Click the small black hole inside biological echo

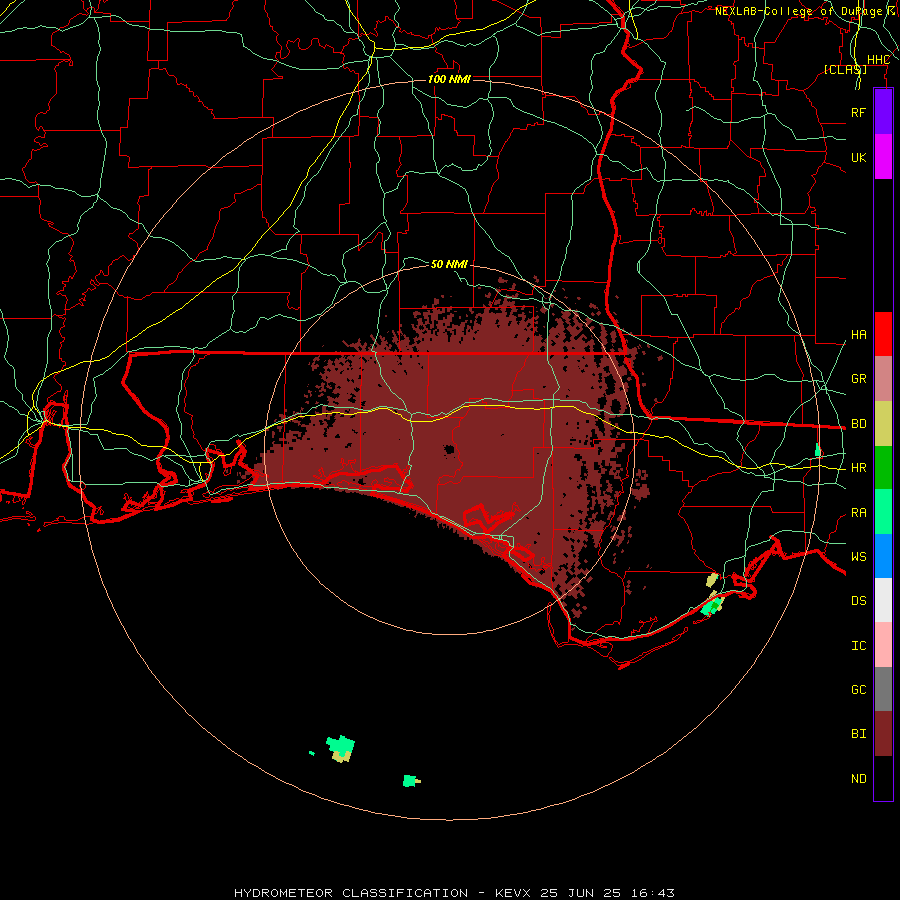[449, 449]
